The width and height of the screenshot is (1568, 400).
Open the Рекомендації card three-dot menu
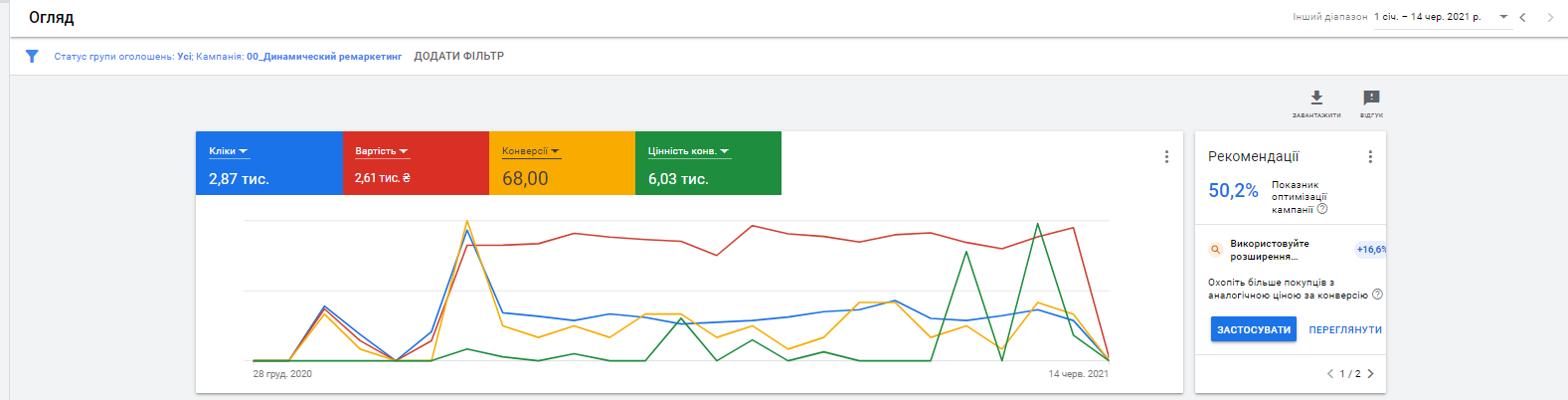[1370, 157]
